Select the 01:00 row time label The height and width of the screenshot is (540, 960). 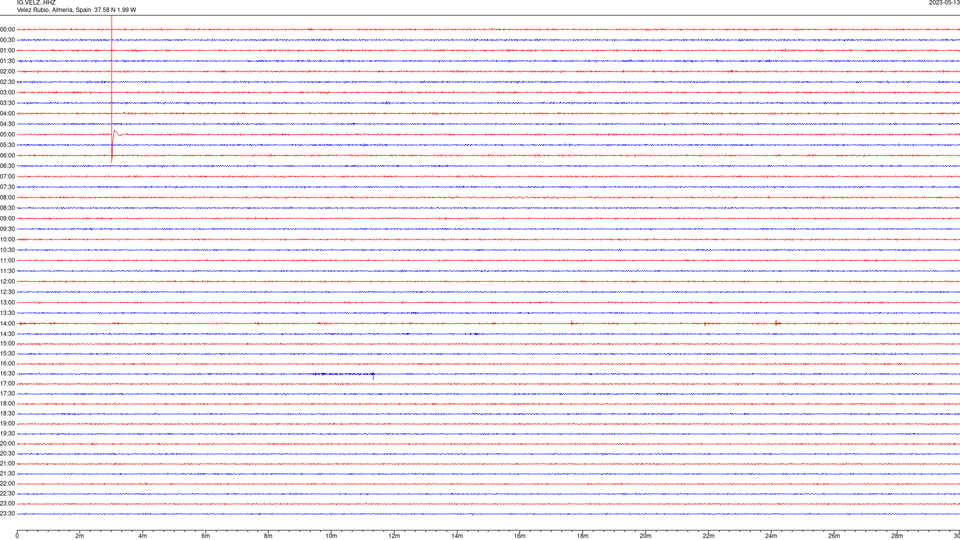coord(7,50)
